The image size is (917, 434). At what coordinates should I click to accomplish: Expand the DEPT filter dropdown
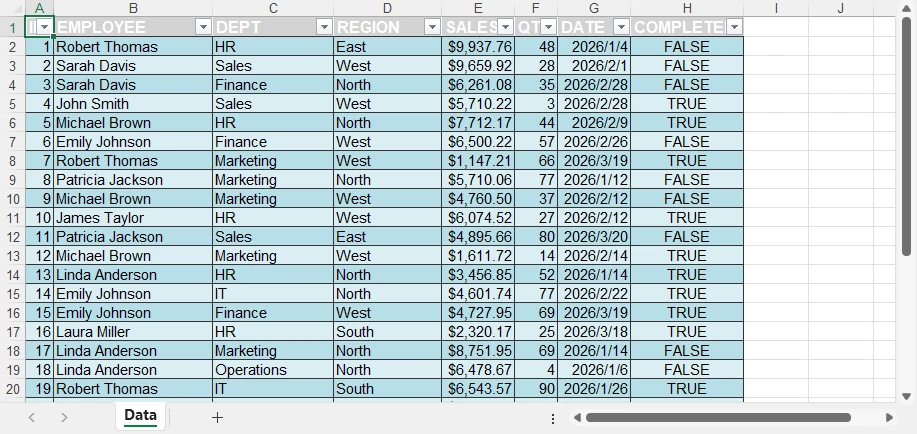tap(324, 27)
